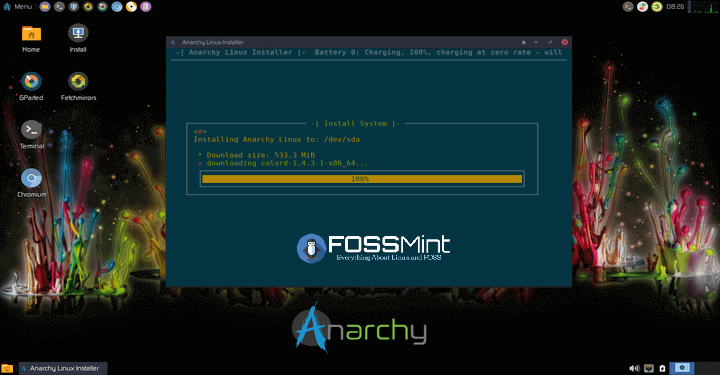
Task: Click the 'Download size: 533.3 MiB' line
Action: (257, 155)
